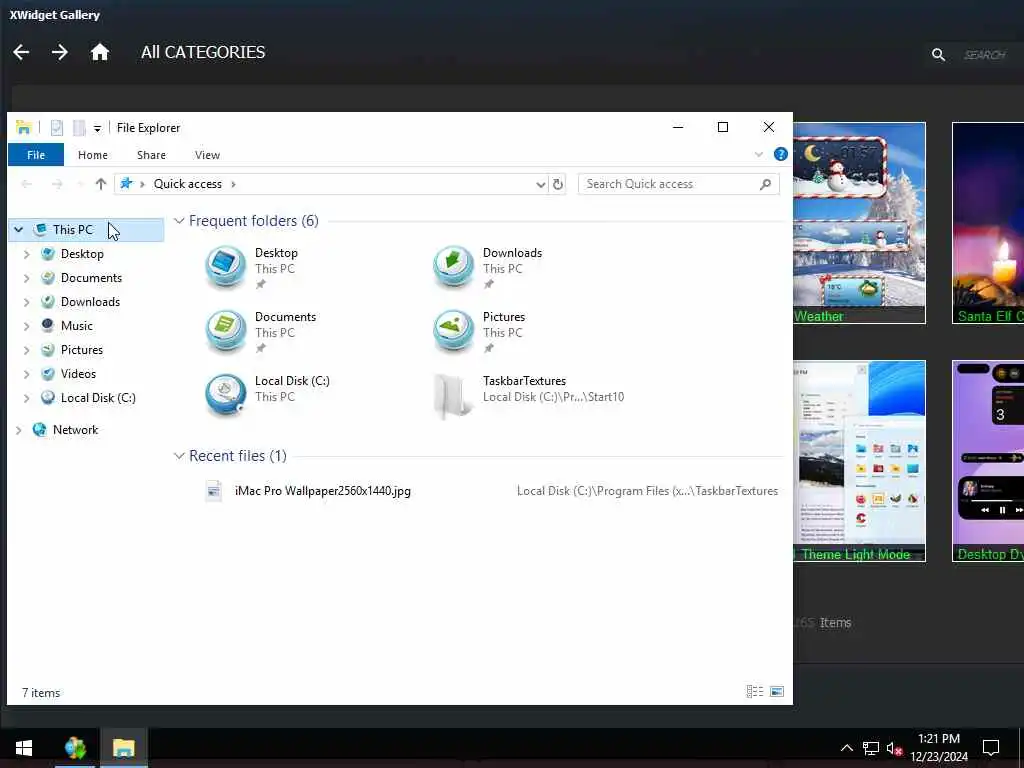Select the Documents frequent folder icon
The width and height of the screenshot is (1024, 768).
[225, 330]
